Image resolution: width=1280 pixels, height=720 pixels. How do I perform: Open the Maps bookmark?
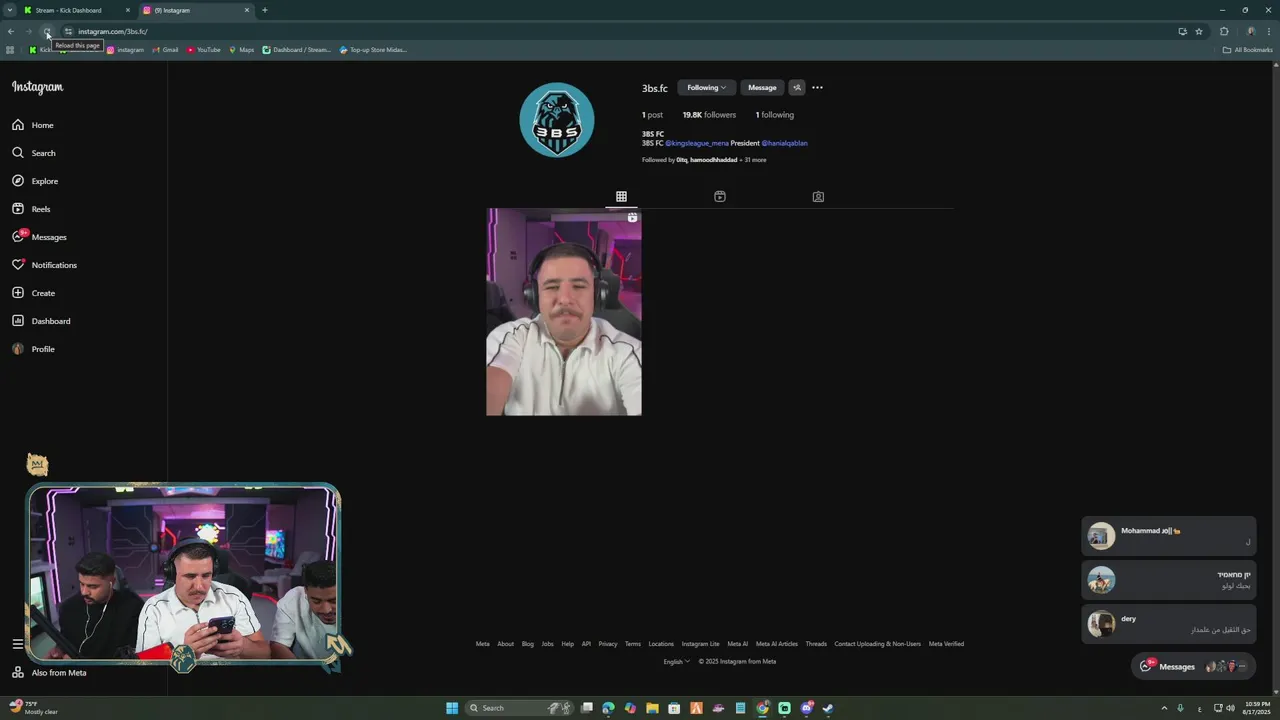(x=242, y=50)
